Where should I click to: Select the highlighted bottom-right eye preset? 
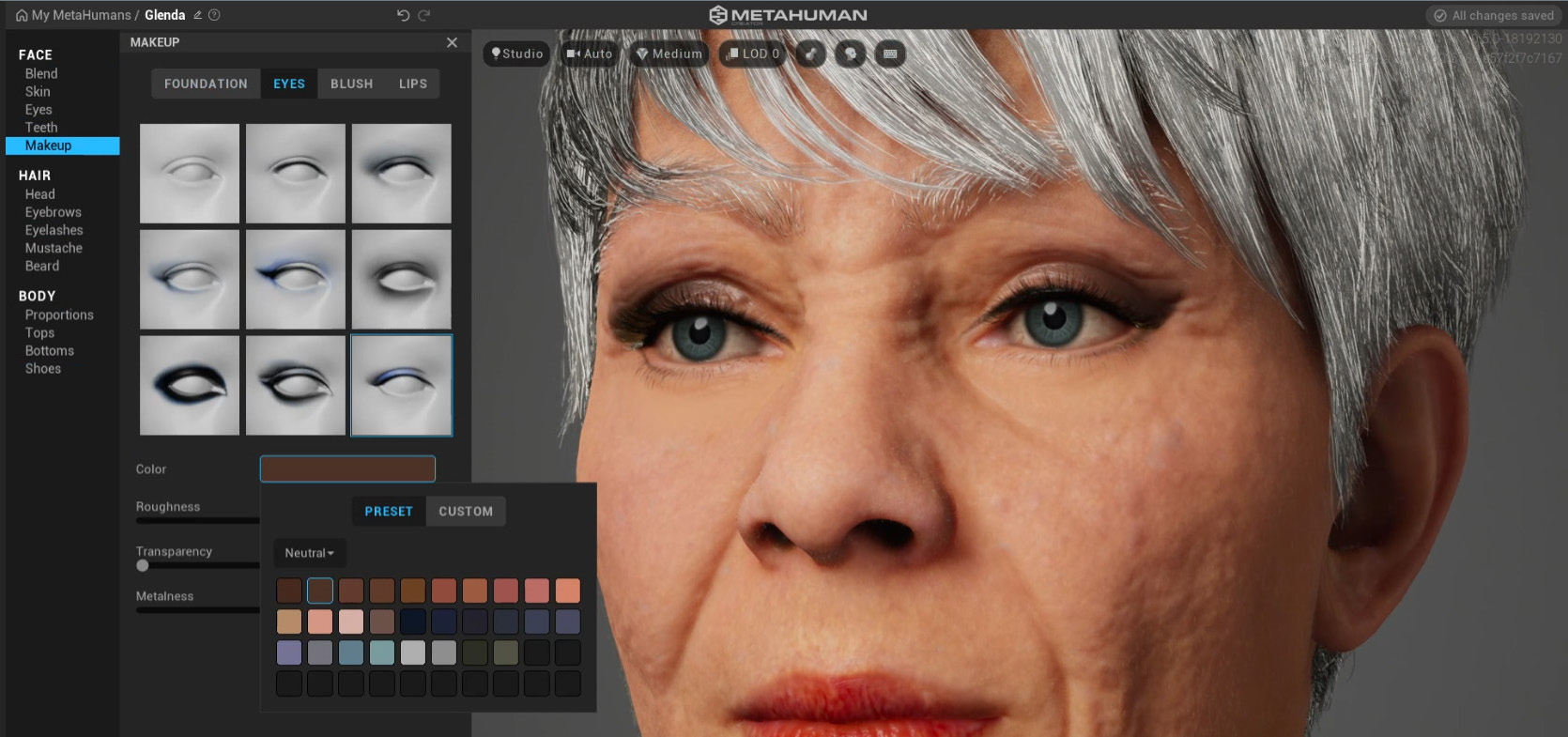point(402,386)
